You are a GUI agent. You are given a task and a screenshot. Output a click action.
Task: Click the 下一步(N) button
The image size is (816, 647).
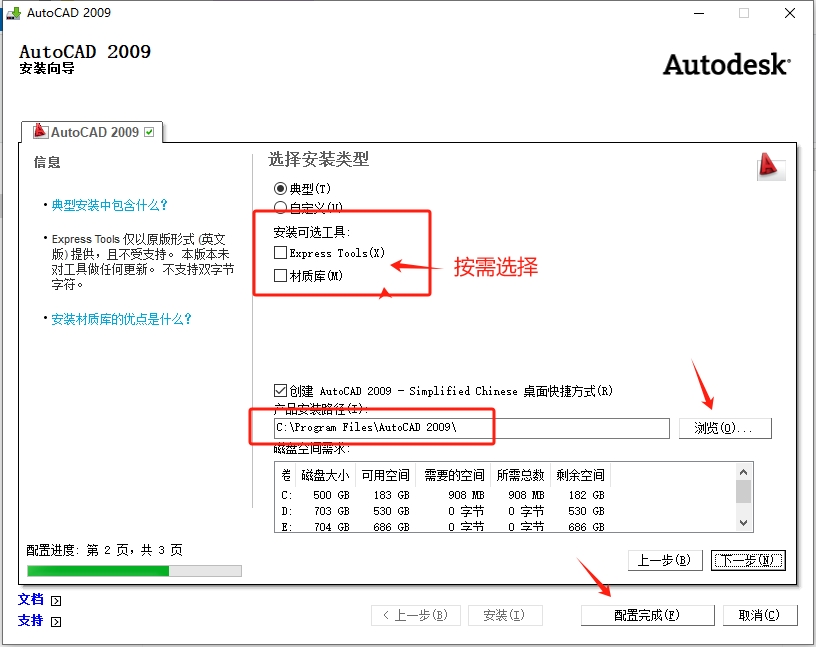748,560
